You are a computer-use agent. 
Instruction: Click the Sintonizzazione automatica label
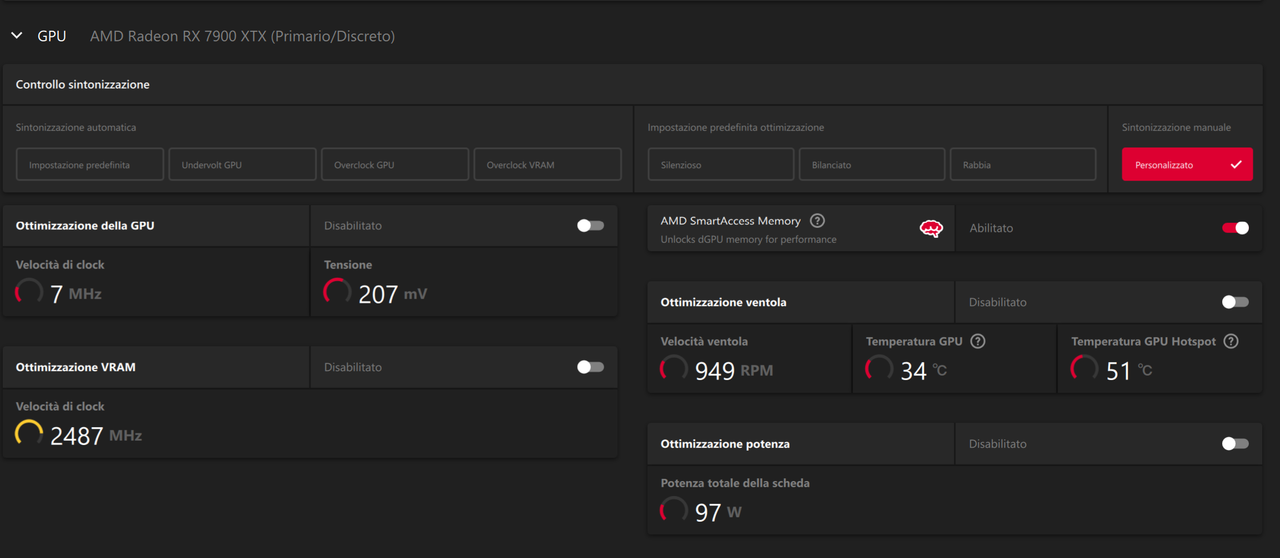point(76,128)
